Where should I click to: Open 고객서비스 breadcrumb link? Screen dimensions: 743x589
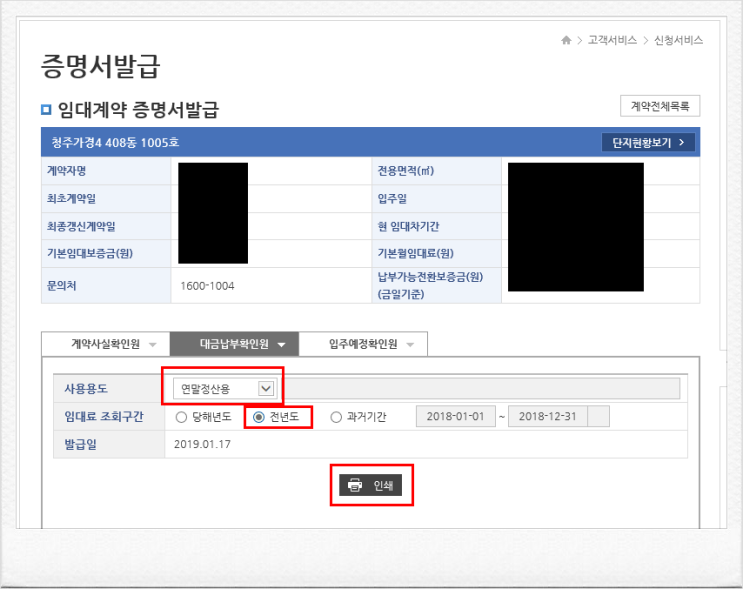[x=612, y=40]
